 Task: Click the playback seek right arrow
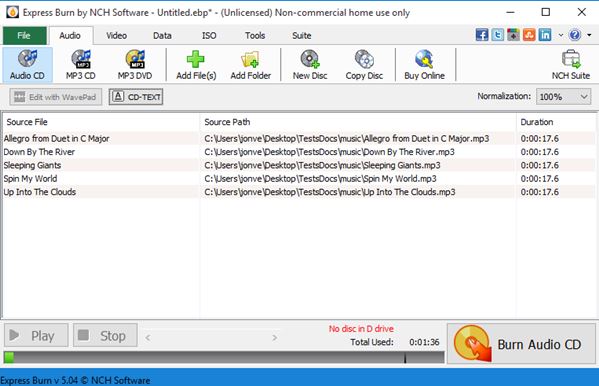(x=274, y=337)
